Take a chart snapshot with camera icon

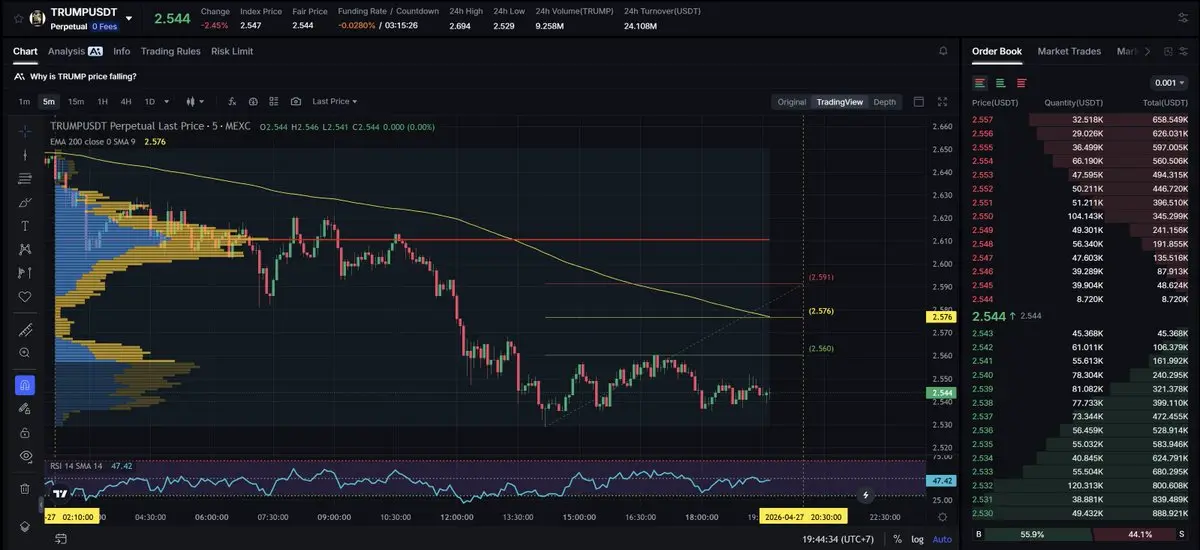point(296,101)
